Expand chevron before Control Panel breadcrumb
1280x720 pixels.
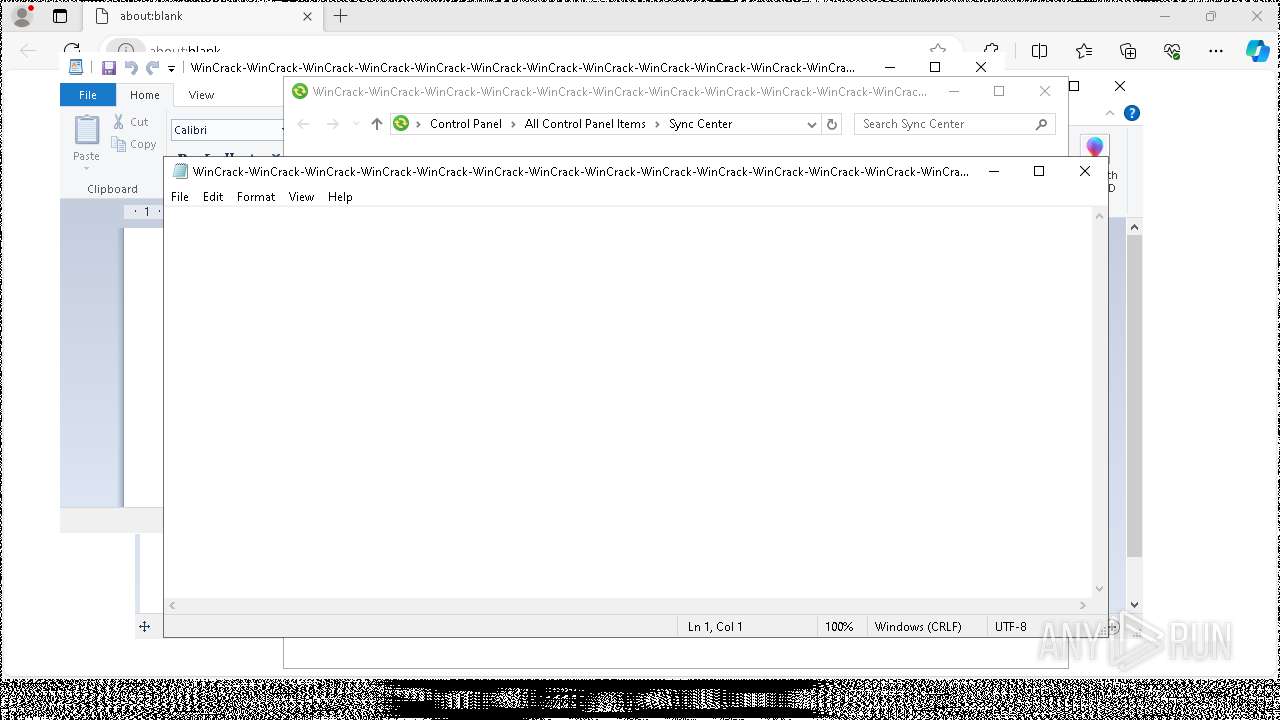419,124
